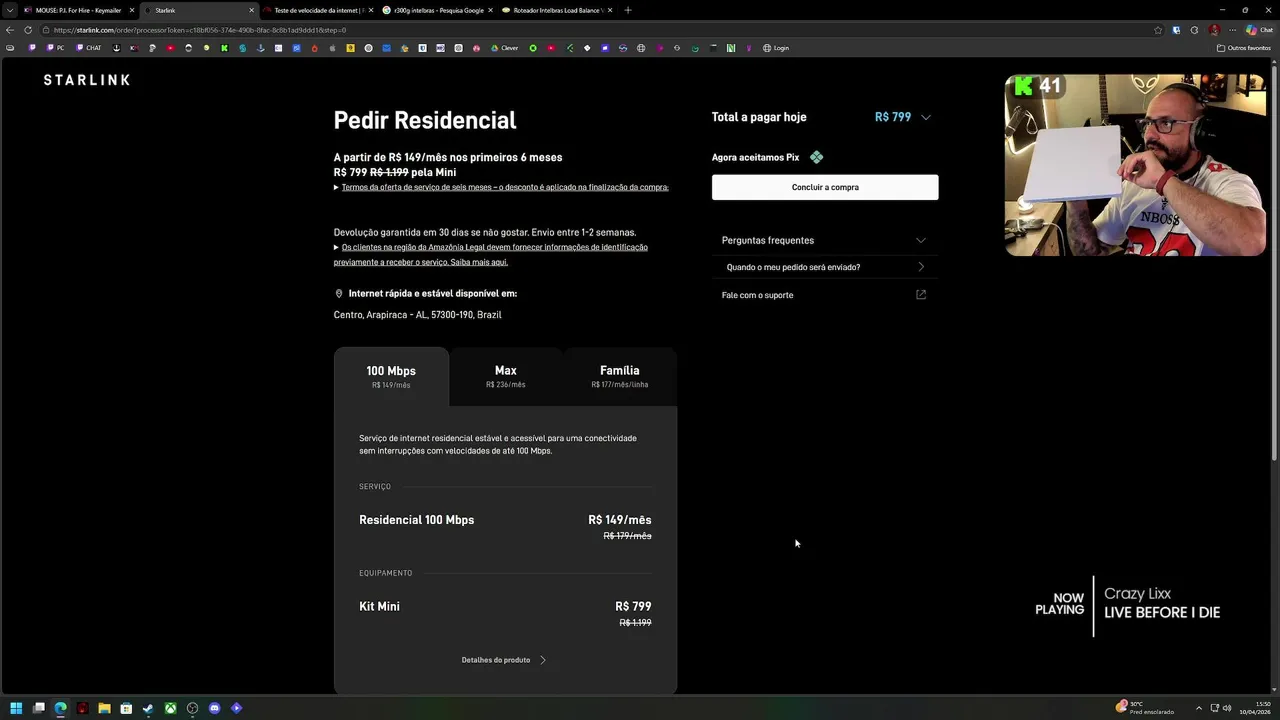Click the location pin icon

pos(339,294)
